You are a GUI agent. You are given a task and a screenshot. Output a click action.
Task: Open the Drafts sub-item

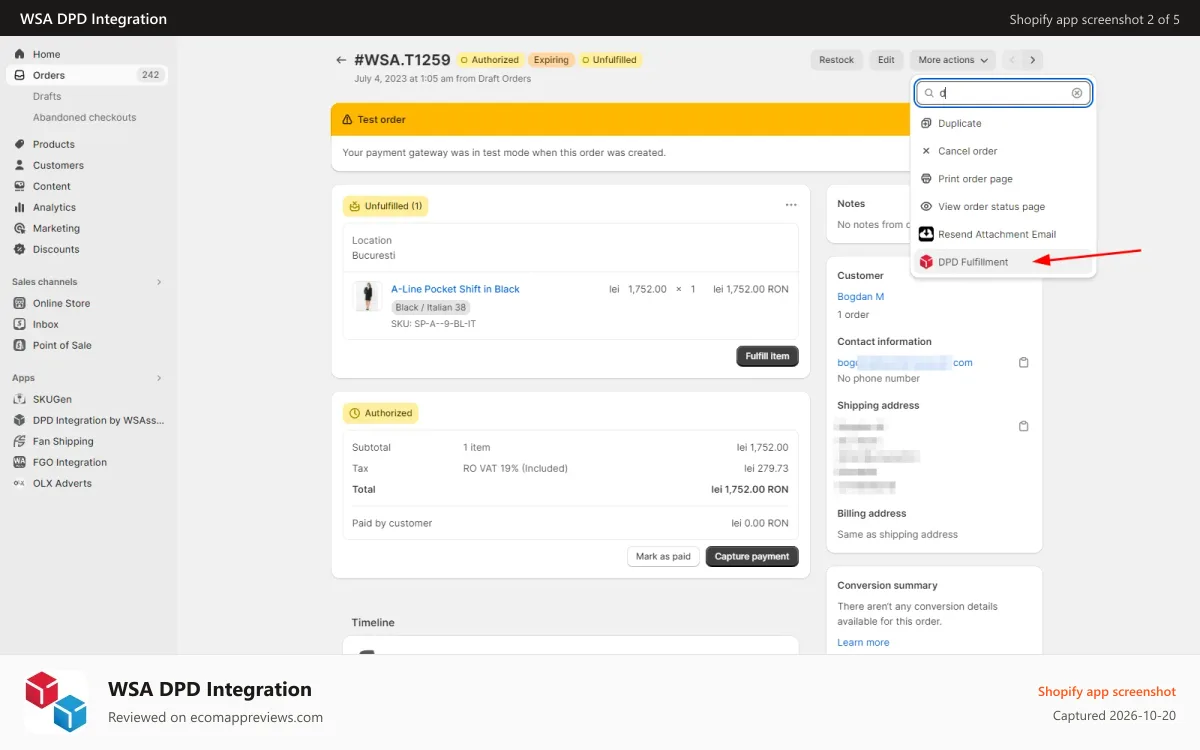(47, 96)
